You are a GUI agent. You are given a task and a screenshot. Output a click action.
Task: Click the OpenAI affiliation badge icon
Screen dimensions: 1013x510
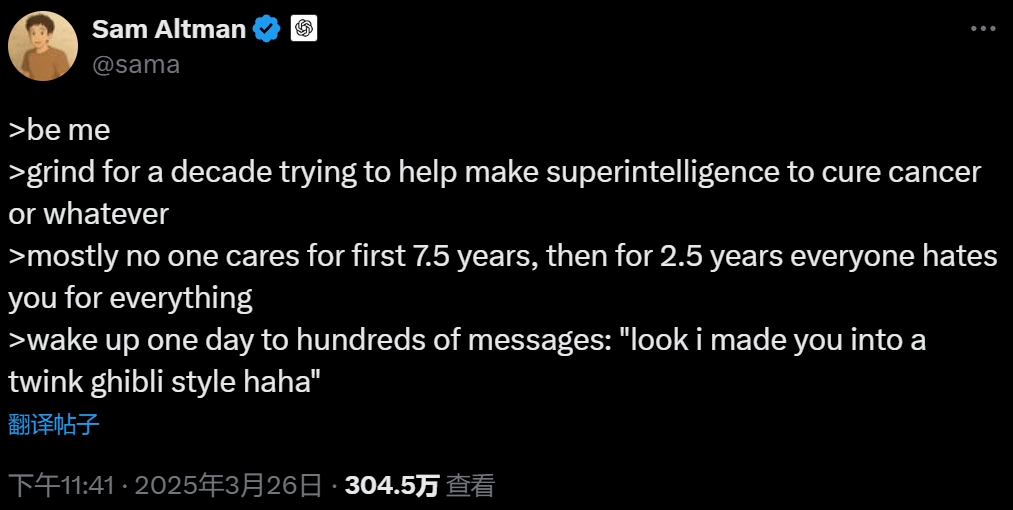(x=303, y=30)
